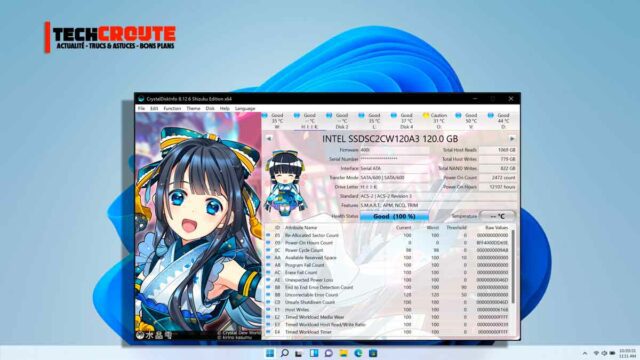
Task: Go to previous disk with left arrow
Action: [x=269, y=139]
